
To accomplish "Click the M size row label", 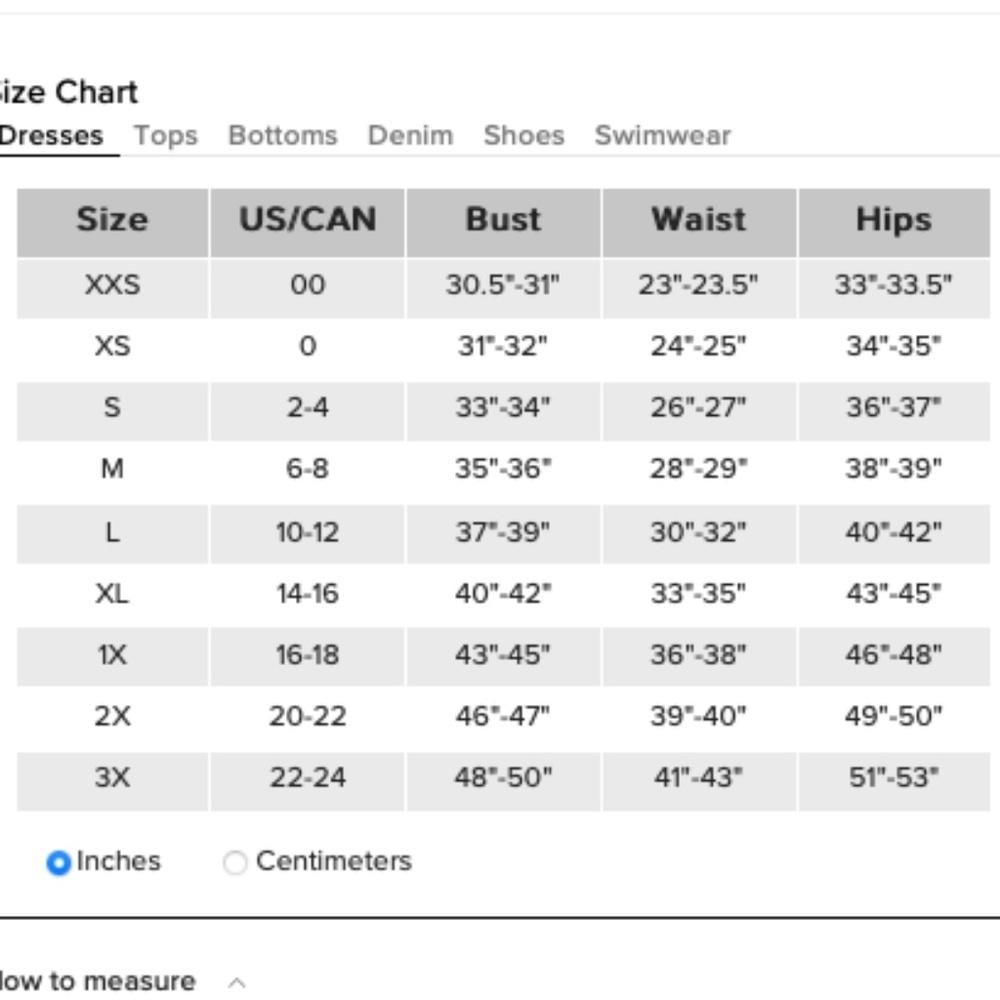I will [112, 469].
